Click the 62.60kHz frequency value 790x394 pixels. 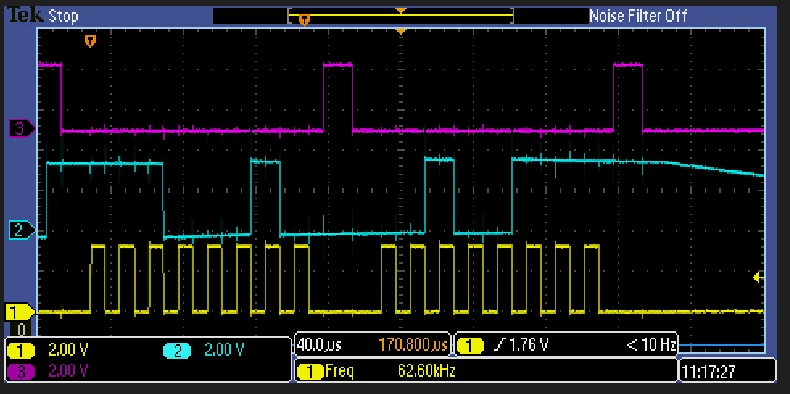[x=427, y=372]
